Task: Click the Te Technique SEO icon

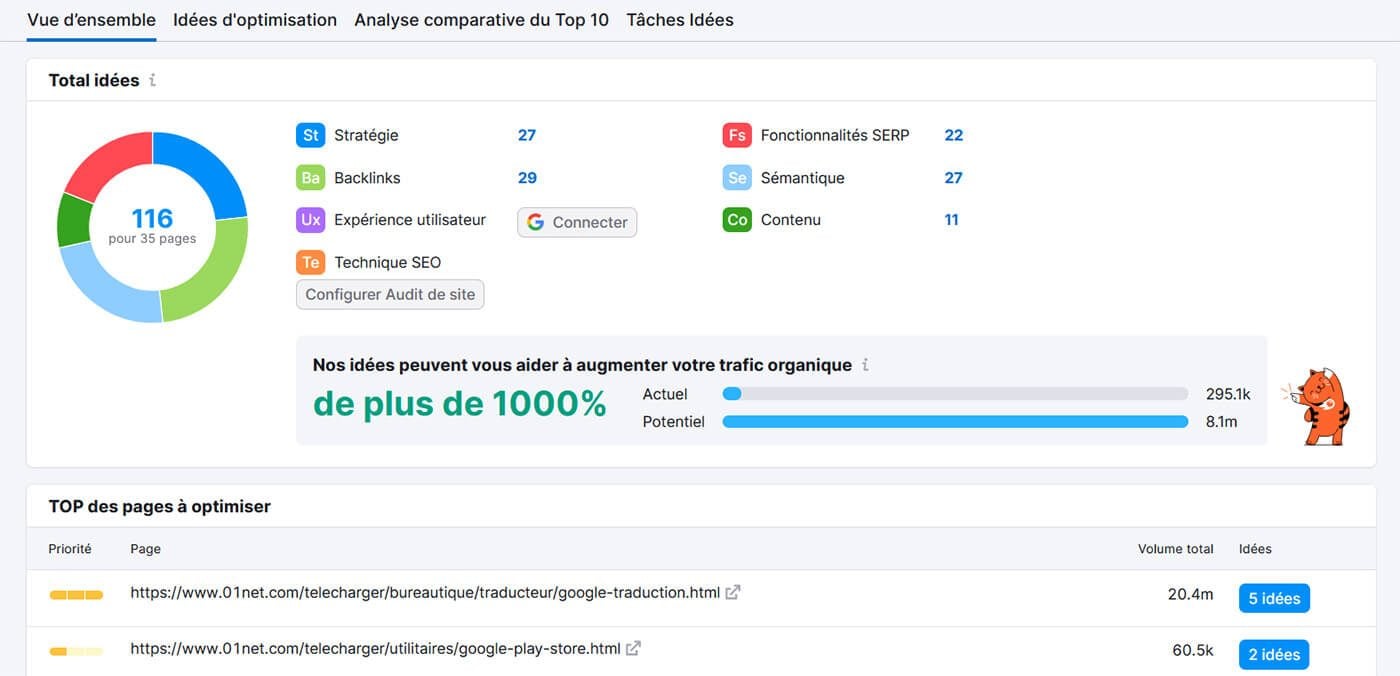Action: pos(311,262)
